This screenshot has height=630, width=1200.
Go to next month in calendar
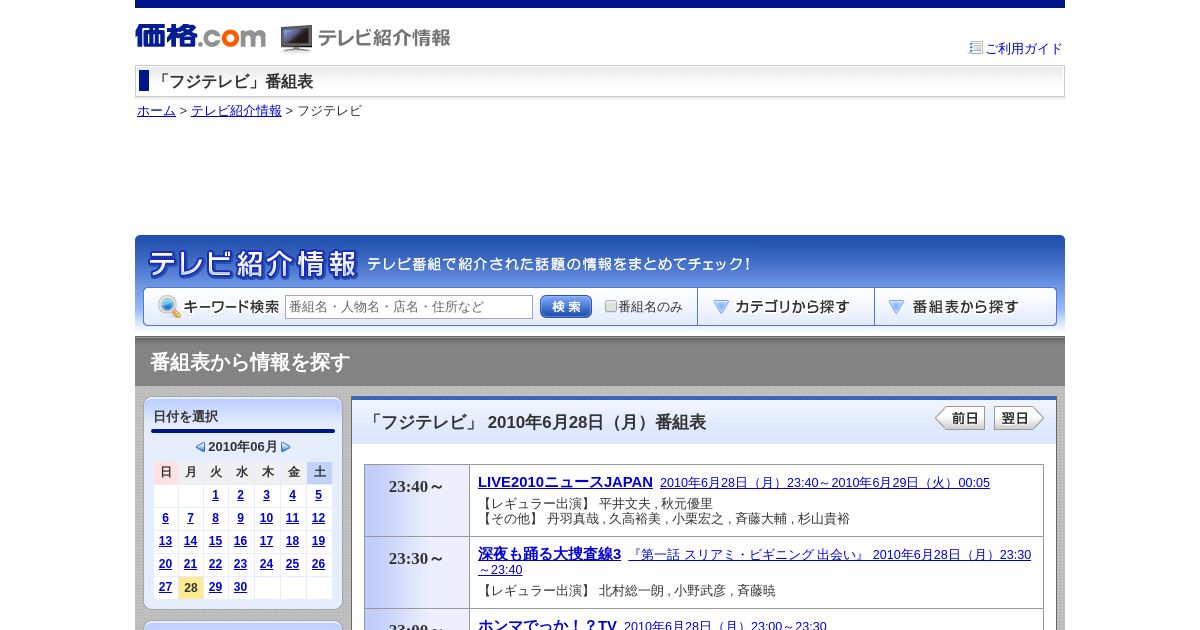(286, 447)
